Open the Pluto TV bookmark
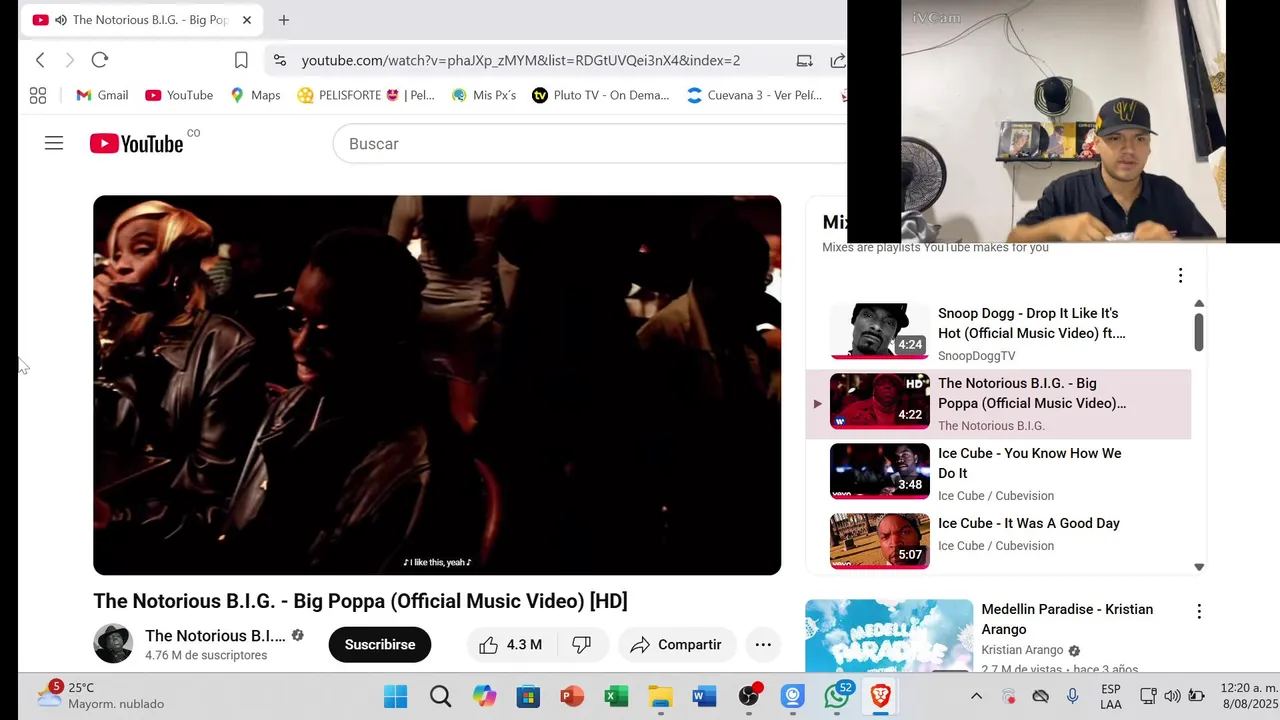This screenshot has height=720, width=1280. 601,95
